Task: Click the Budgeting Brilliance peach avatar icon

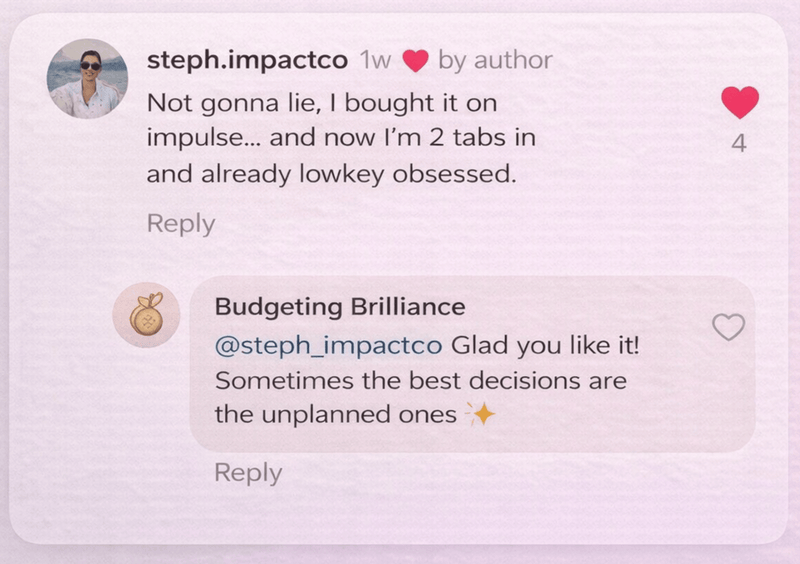Action: tap(146, 316)
